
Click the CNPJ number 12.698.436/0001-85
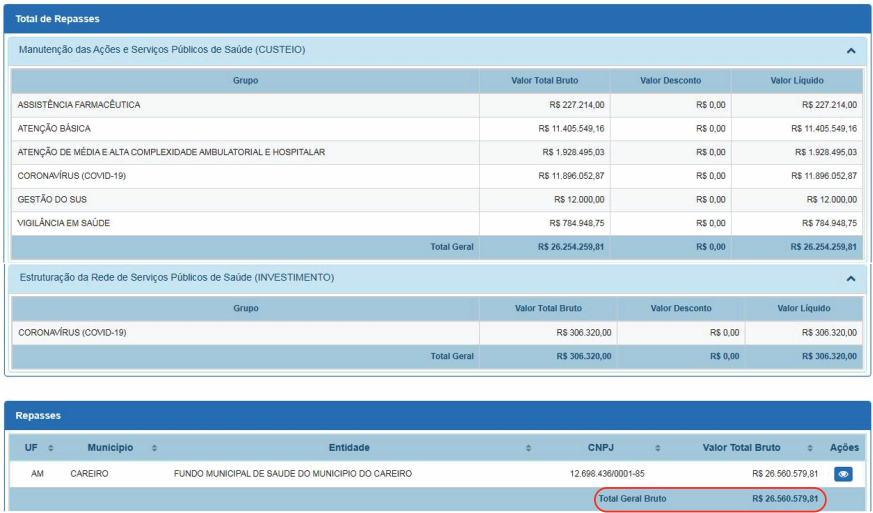click(x=608, y=474)
